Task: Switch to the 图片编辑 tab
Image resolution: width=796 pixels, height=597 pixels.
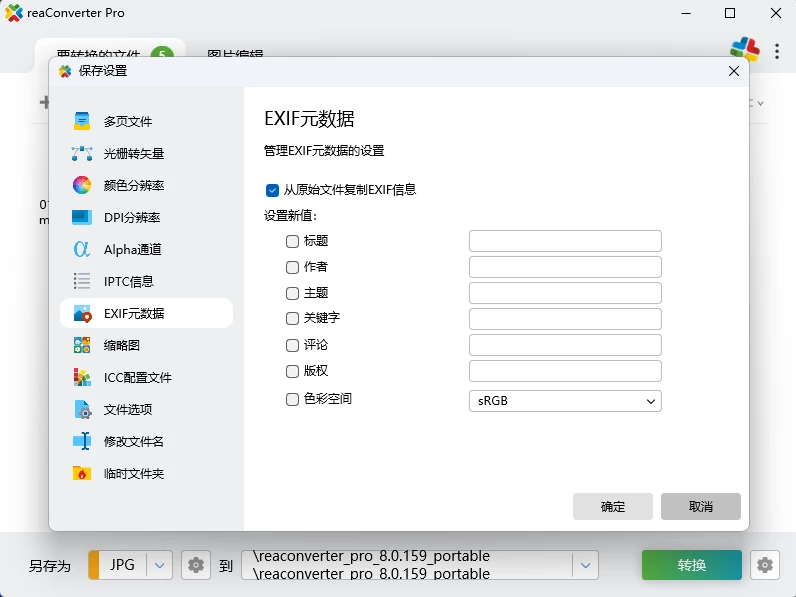Action: [x=235, y=54]
